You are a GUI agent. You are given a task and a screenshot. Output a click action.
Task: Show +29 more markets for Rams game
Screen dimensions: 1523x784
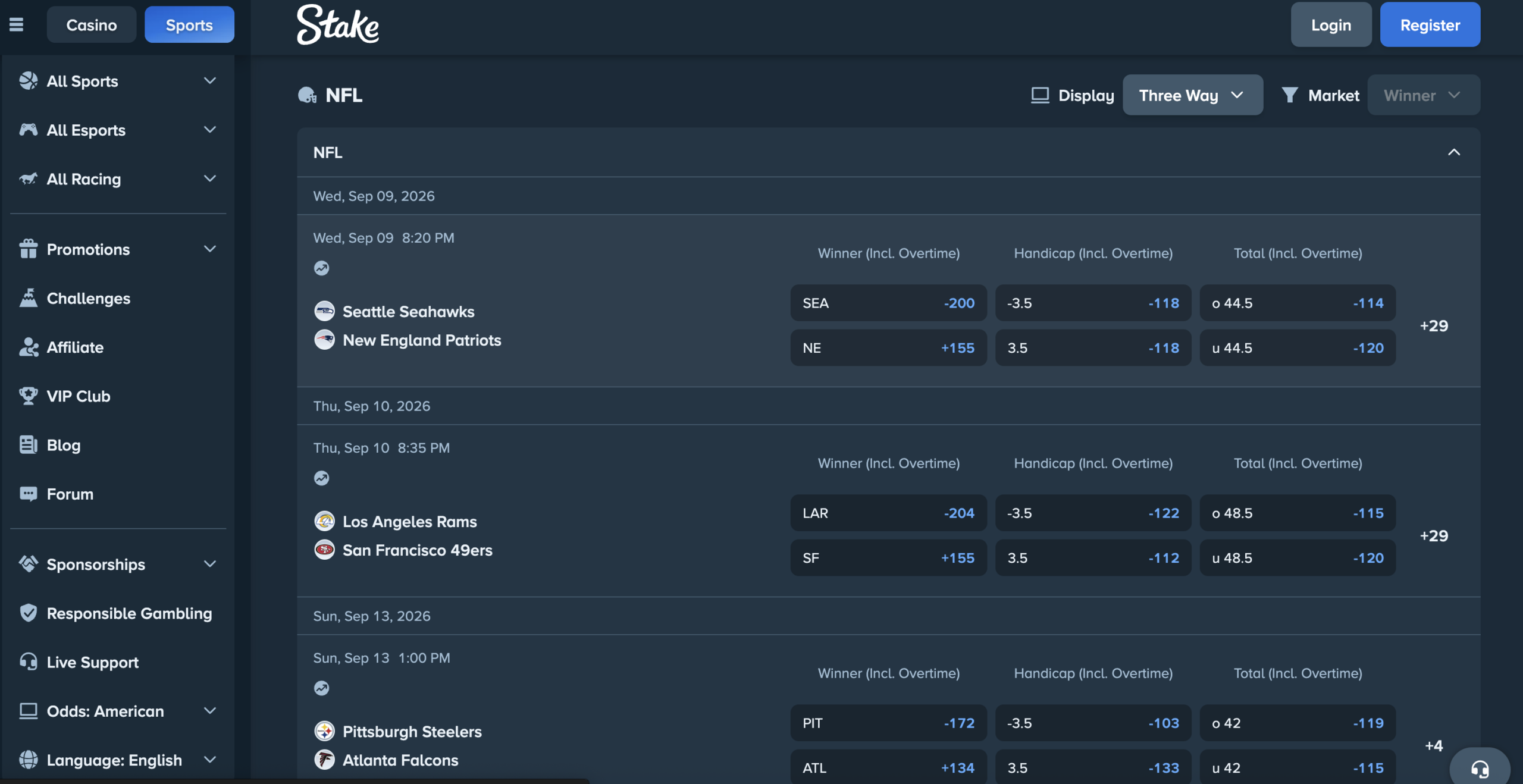pyautogui.click(x=1434, y=535)
